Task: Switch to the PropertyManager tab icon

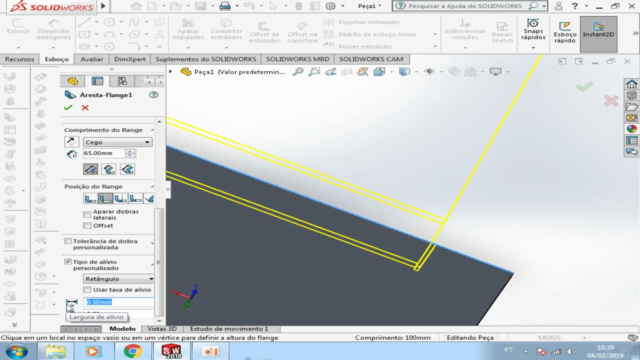Action: [97, 81]
